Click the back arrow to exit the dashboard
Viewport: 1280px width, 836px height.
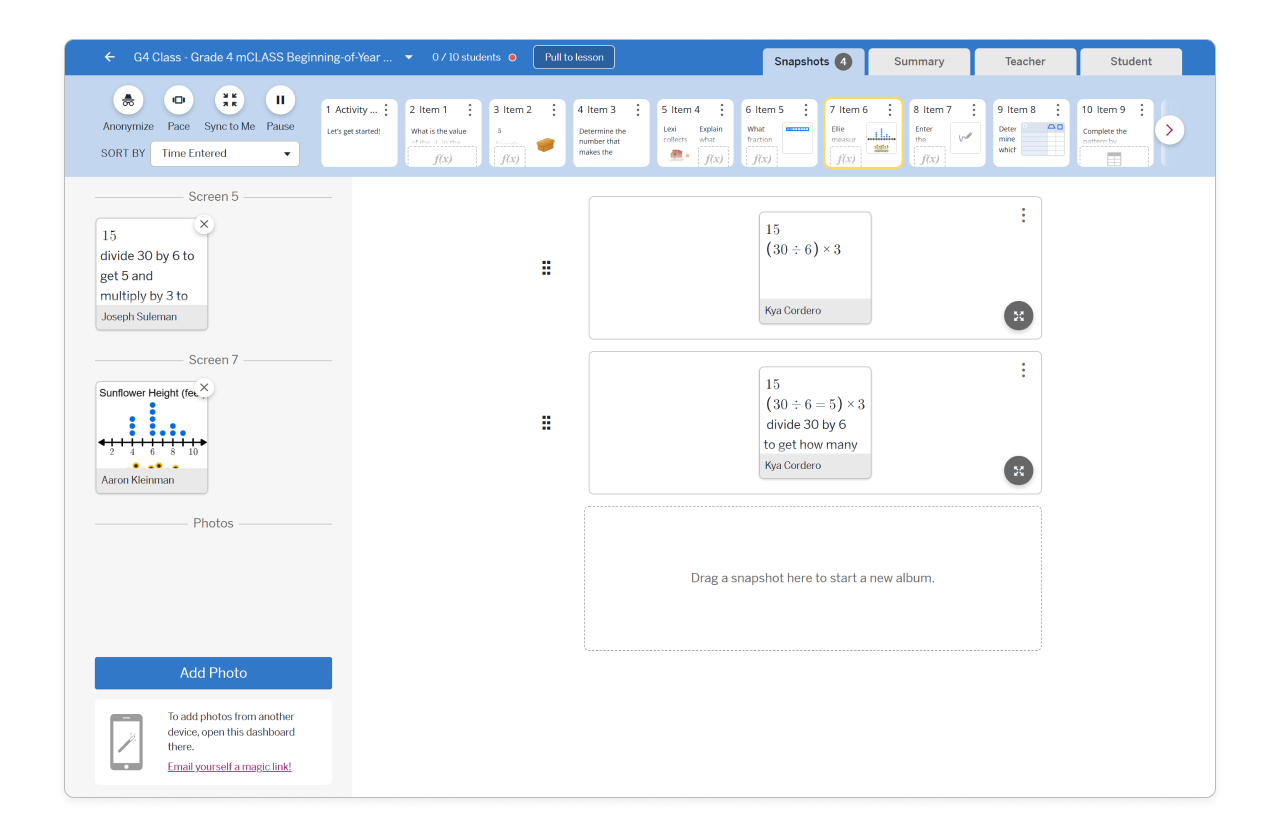pyautogui.click(x=109, y=57)
